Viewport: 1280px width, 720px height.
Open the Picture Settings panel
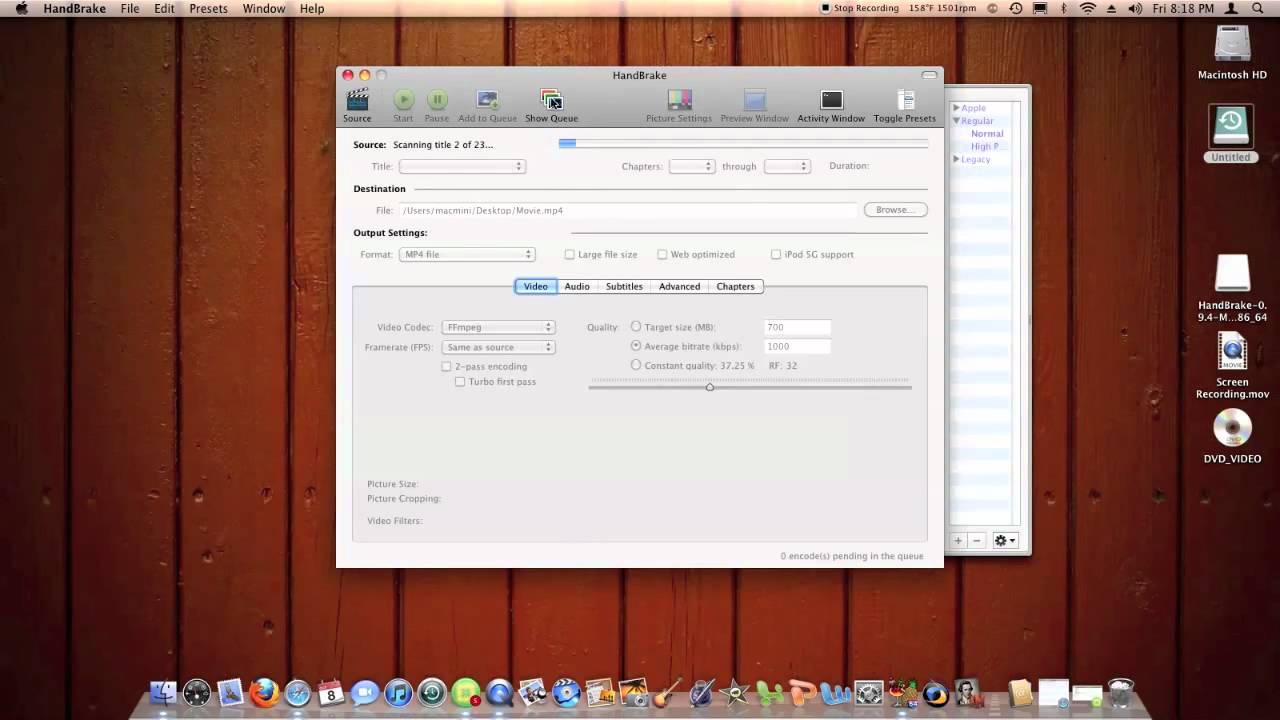(679, 106)
